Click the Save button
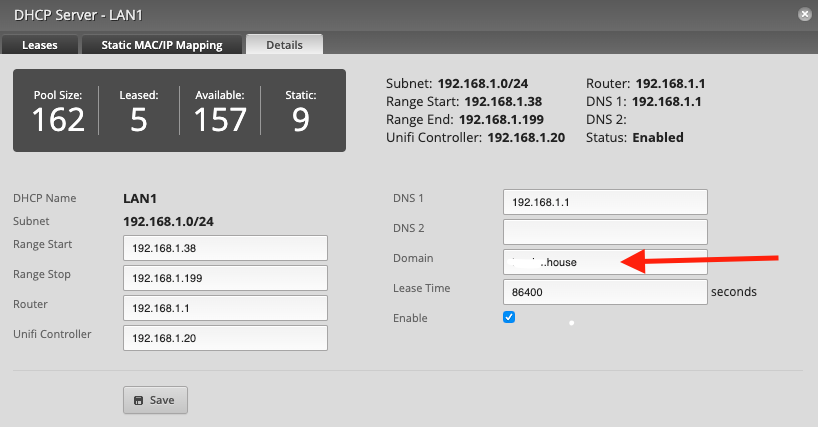 pyautogui.click(x=155, y=400)
